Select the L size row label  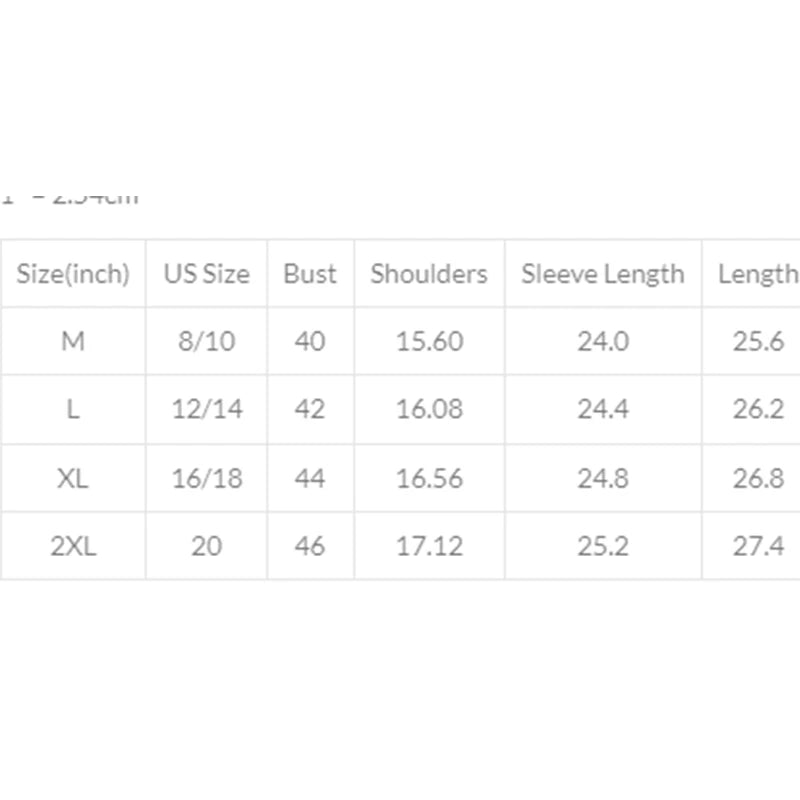(x=73, y=410)
